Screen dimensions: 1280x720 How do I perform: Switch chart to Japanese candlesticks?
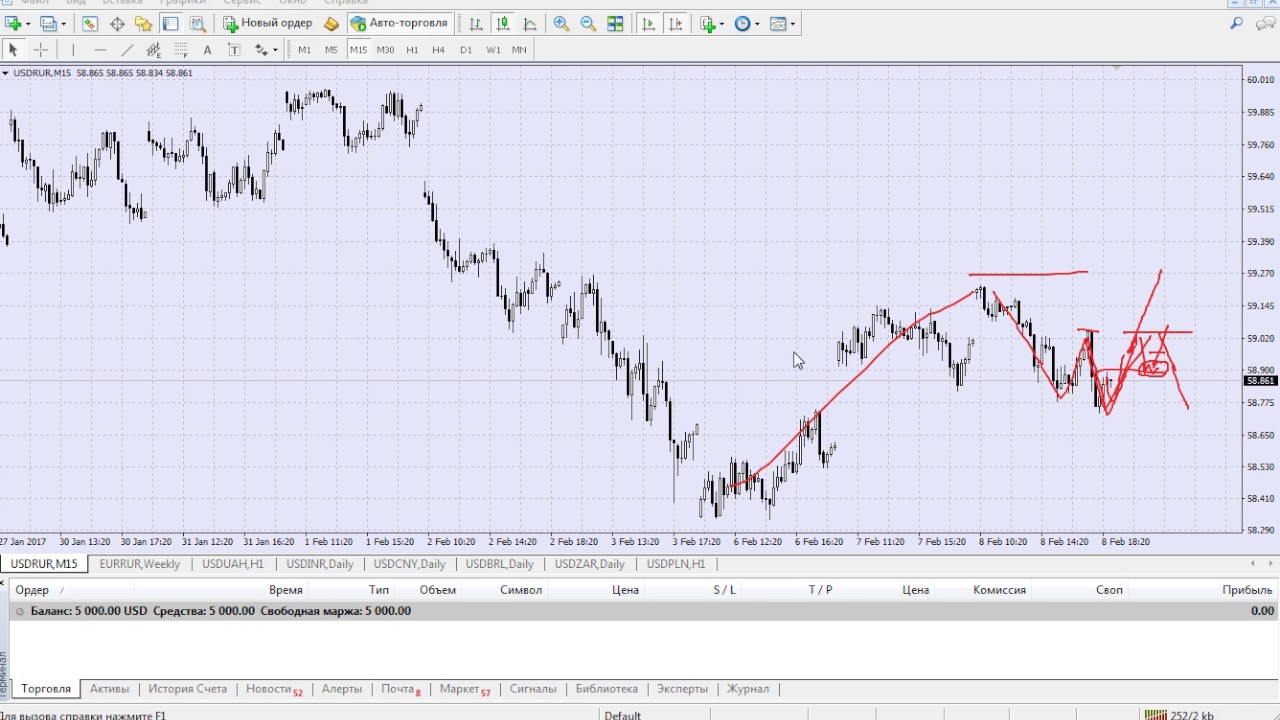pyautogui.click(x=503, y=23)
